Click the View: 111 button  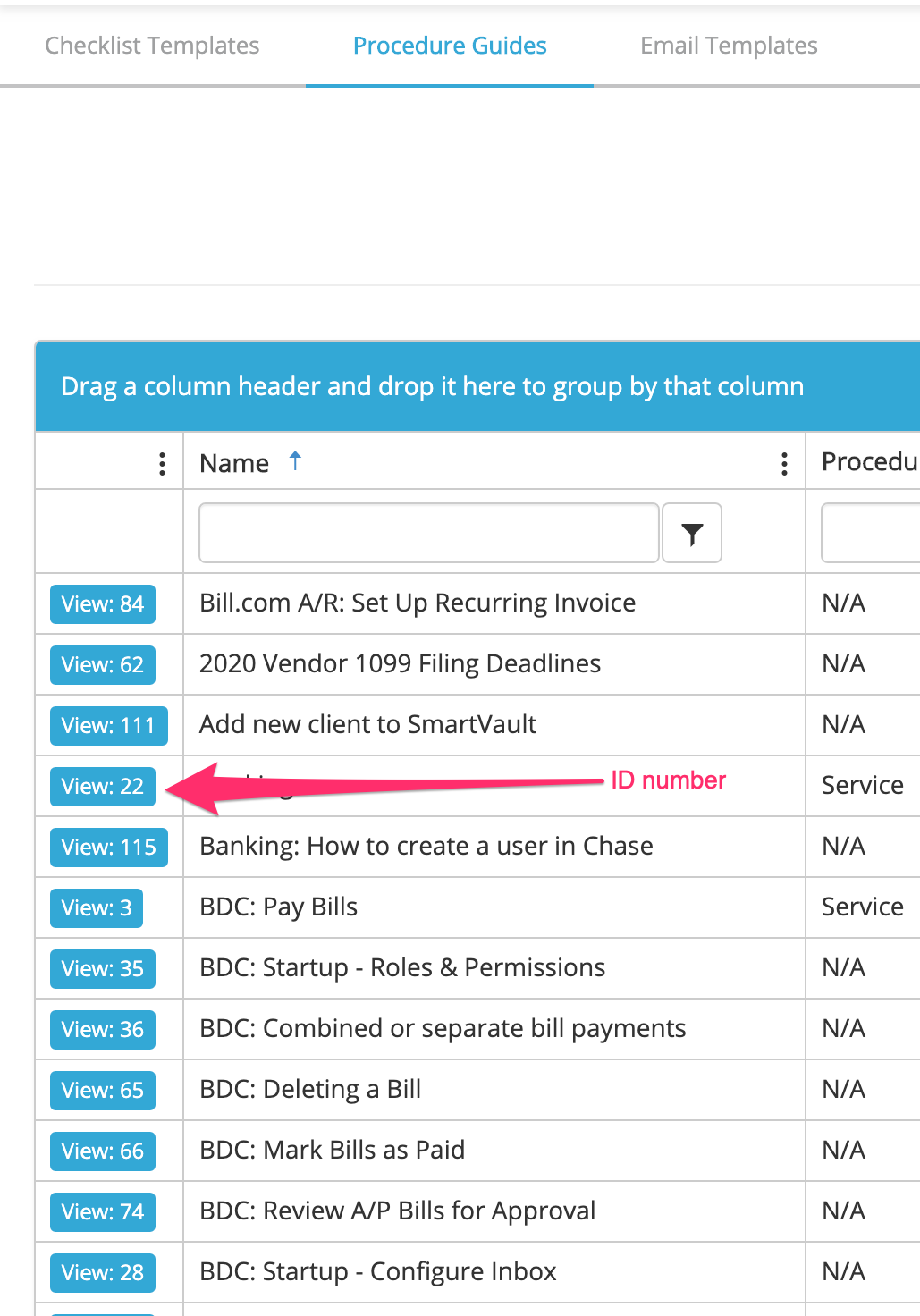(x=108, y=726)
